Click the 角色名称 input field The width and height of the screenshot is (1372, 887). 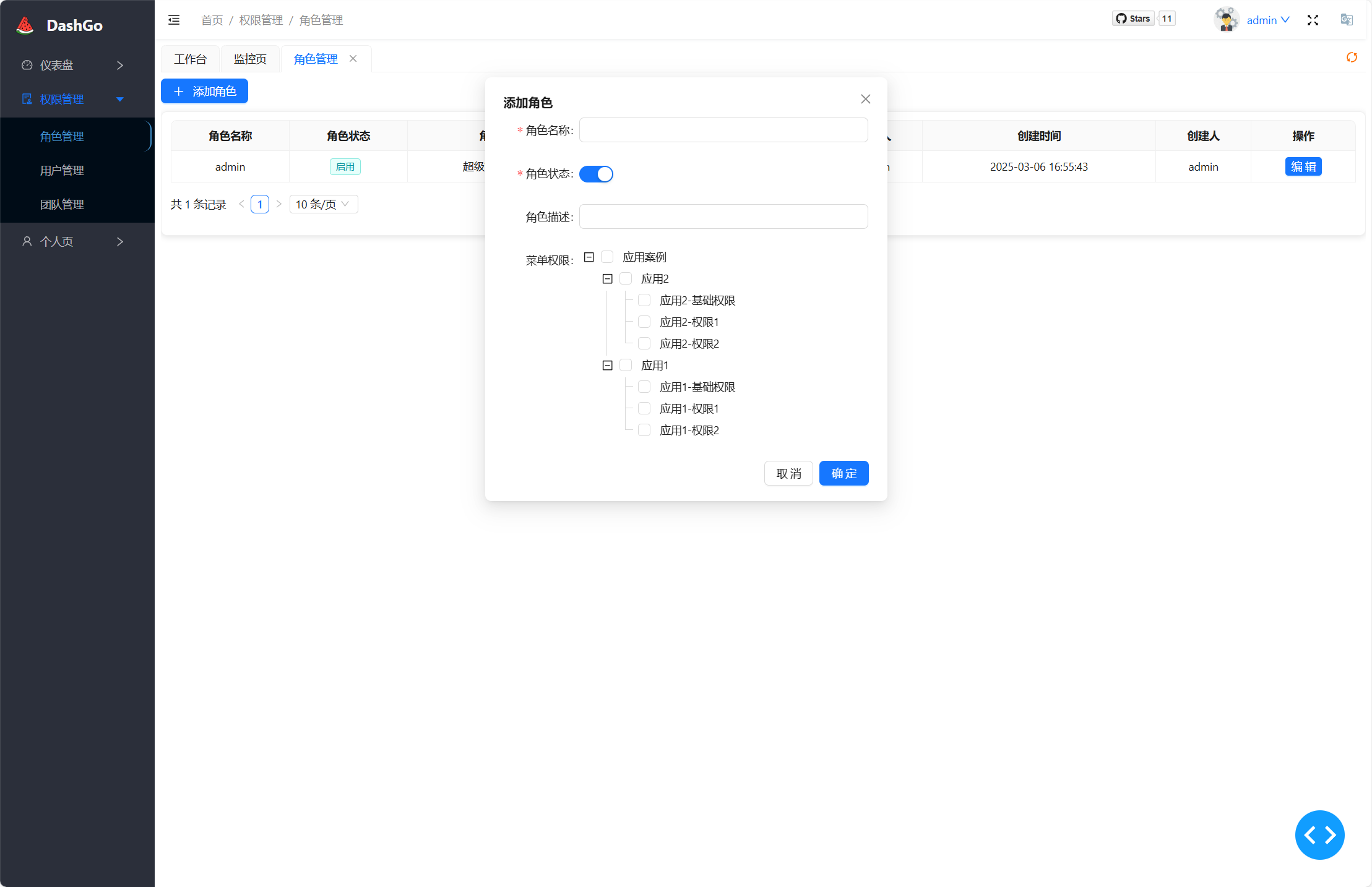(x=723, y=130)
